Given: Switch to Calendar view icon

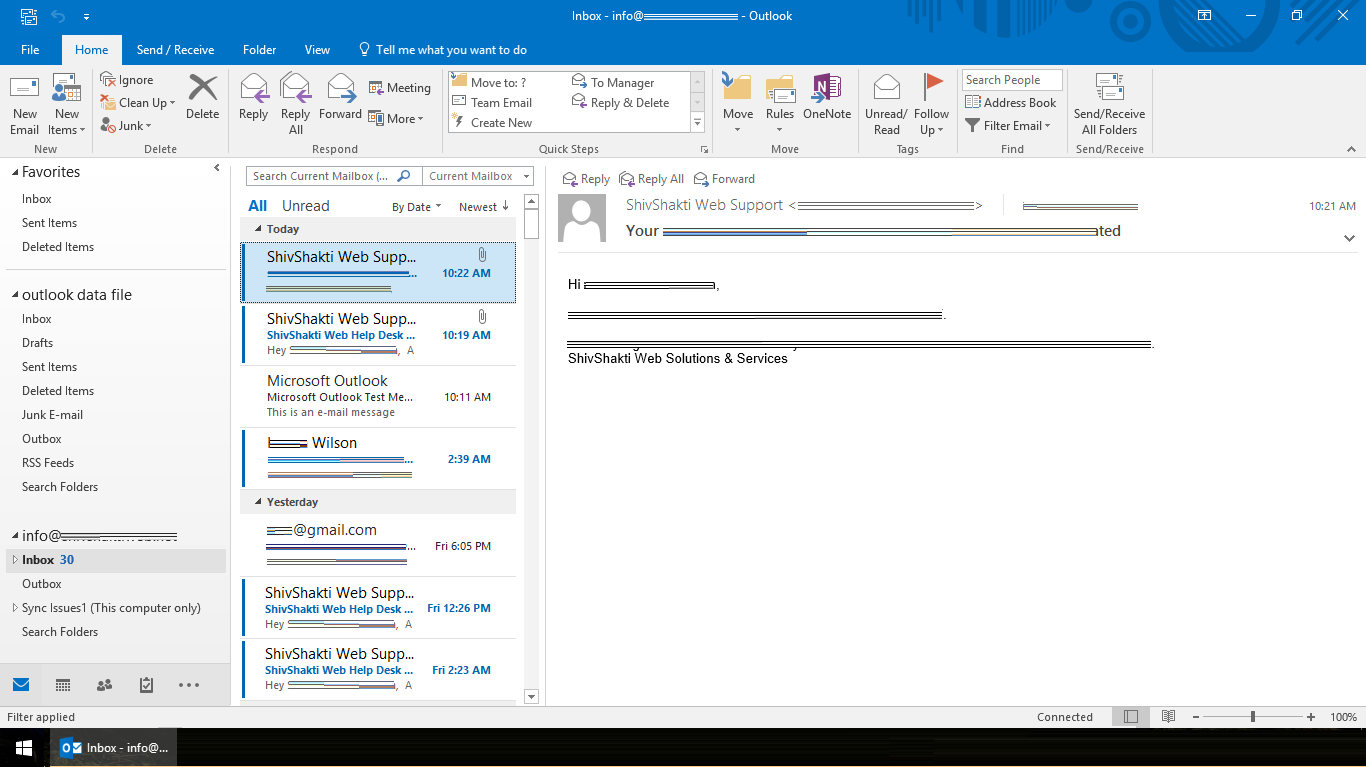Looking at the screenshot, I should [x=63, y=685].
